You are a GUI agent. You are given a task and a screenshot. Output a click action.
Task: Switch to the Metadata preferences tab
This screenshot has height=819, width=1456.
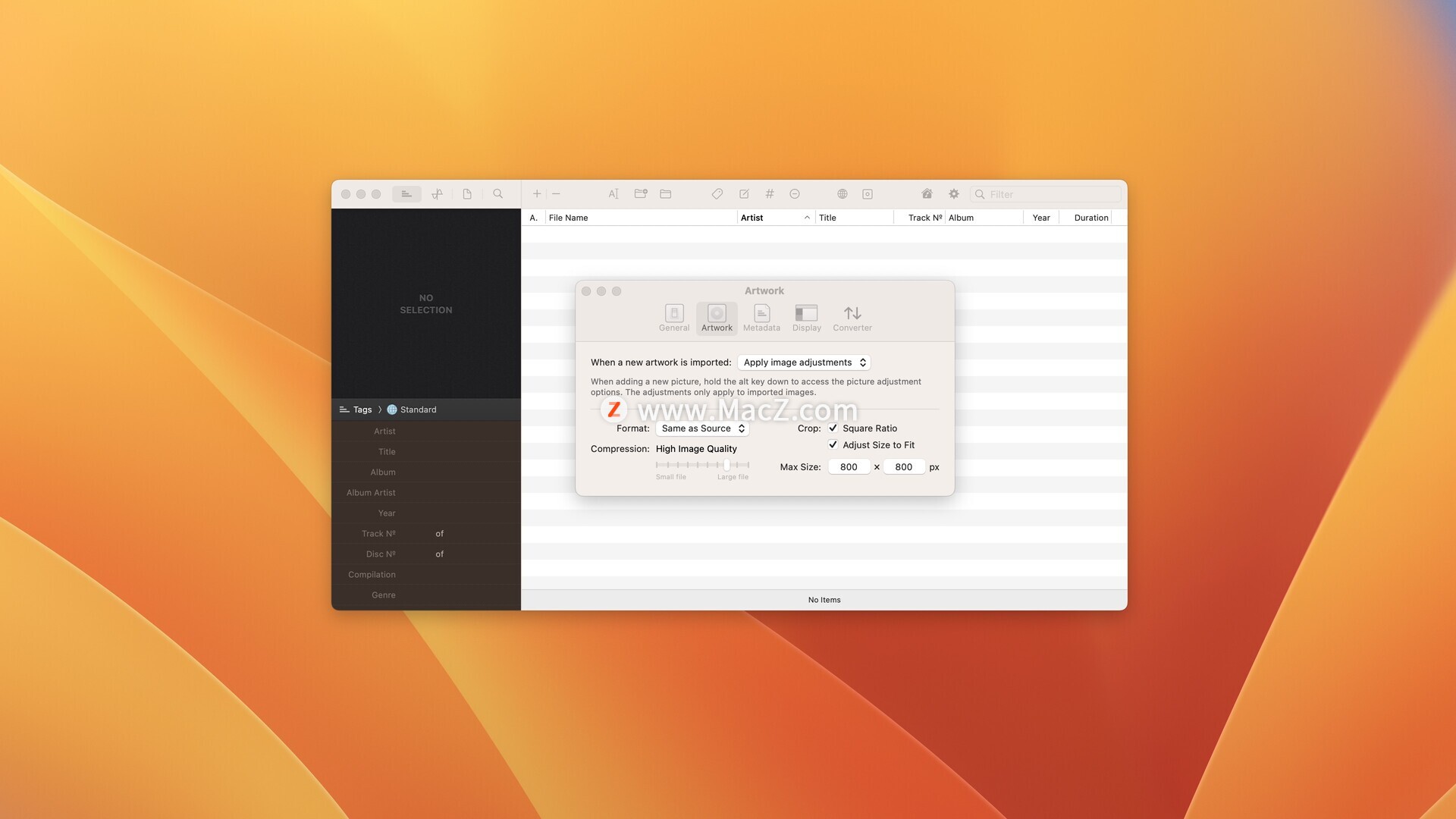pyautogui.click(x=761, y=318)
